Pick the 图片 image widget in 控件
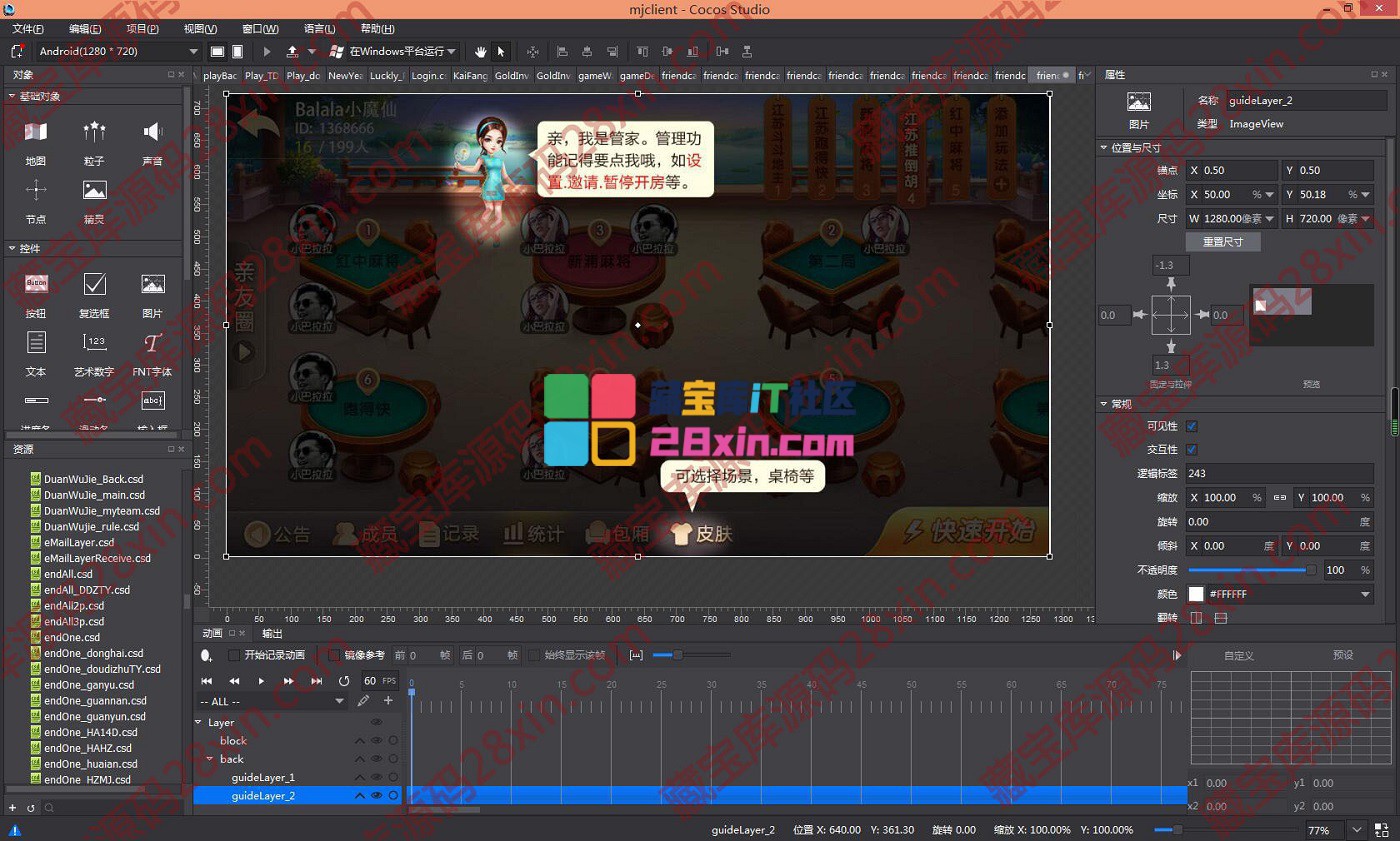 tap(152, 296)
